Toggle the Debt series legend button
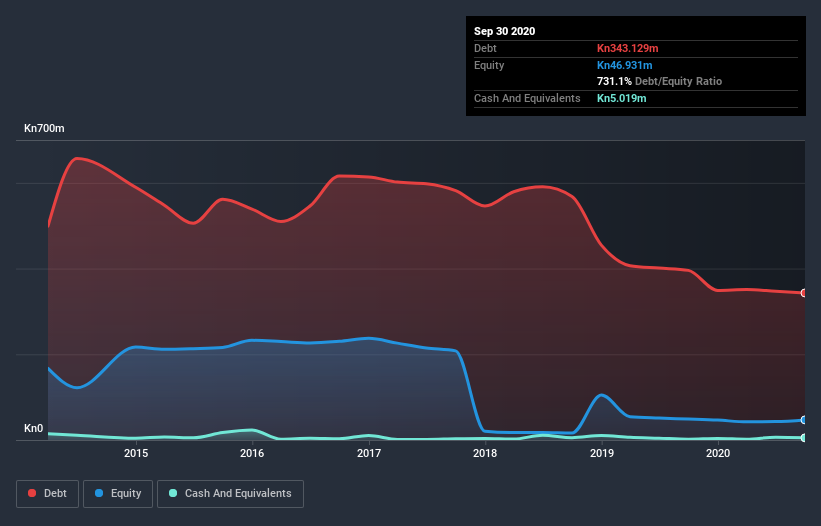821x526 pixels. [x=48, y=494]
